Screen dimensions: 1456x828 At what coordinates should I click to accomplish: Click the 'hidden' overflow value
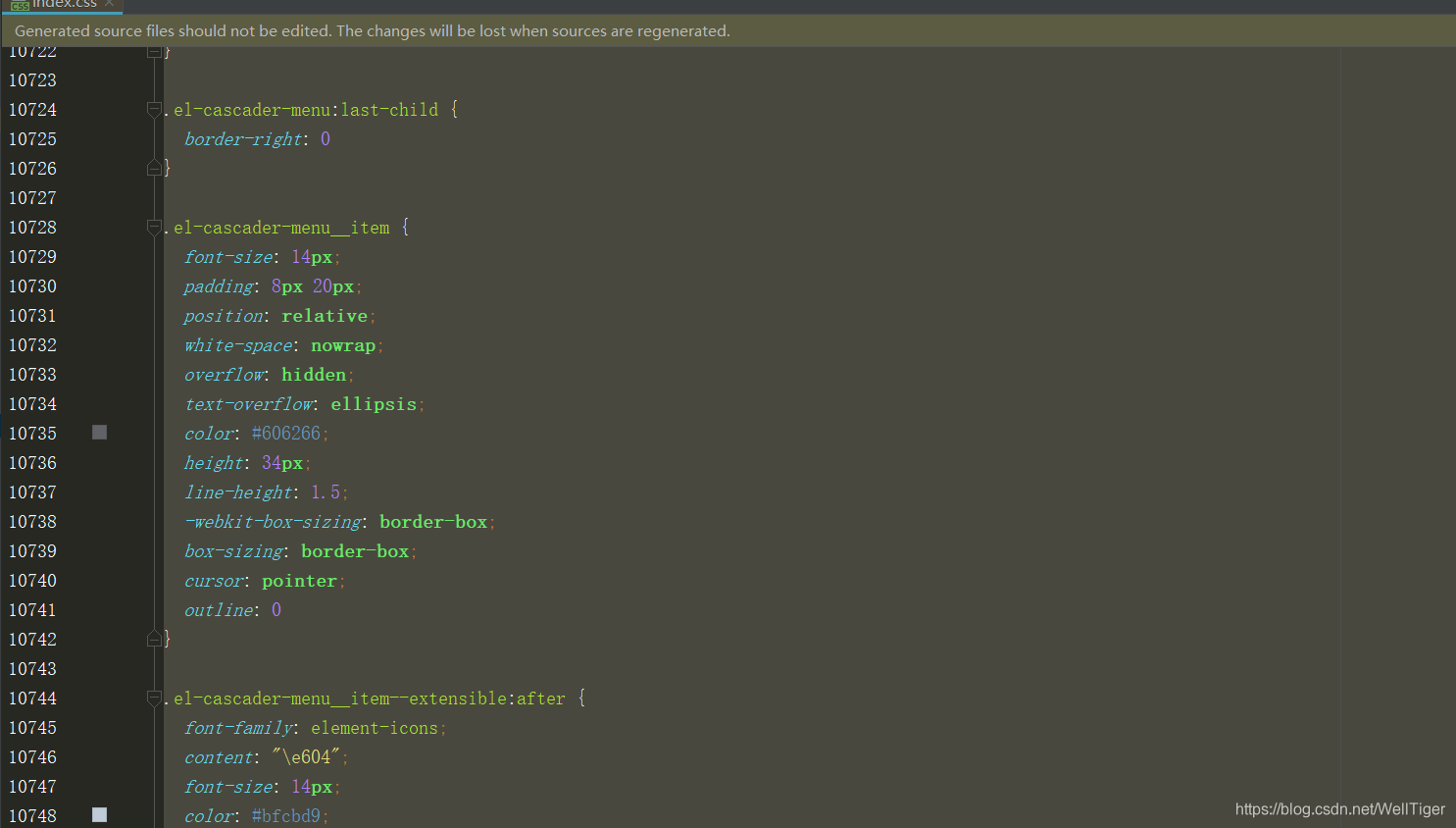314,375
